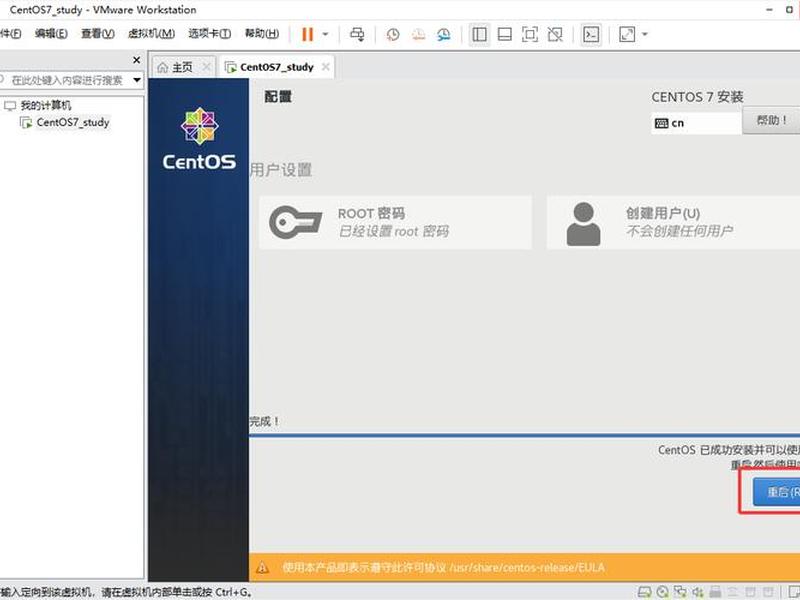Screen dimensions: 800x600
Task: Click the network adapter status icon
Action: [x=680, y=592]
